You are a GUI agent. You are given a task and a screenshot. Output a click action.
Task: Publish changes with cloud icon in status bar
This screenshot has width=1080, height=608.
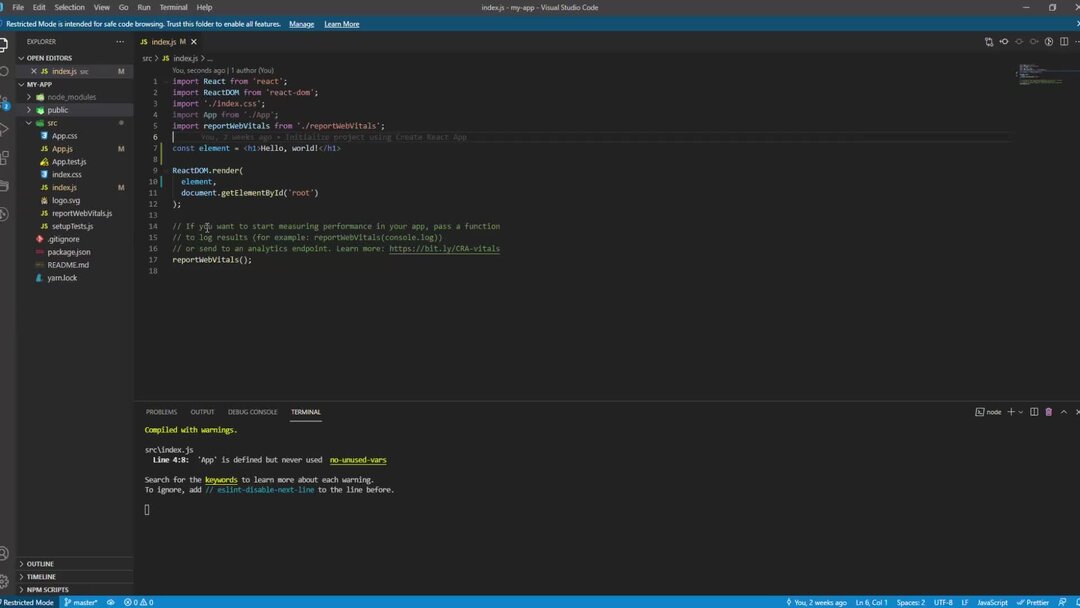110,602
